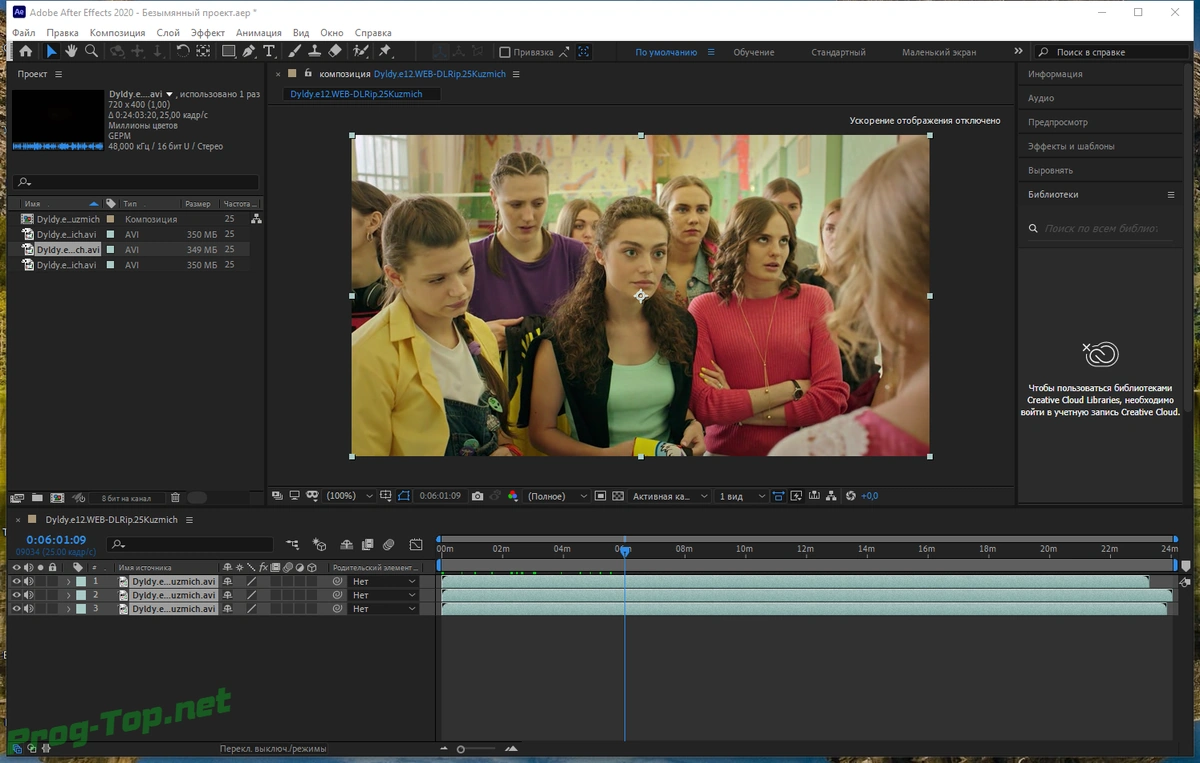1200x763 pixels.
Task: Open the 1 вид view layout dropdown
Action: coord(743,496)
